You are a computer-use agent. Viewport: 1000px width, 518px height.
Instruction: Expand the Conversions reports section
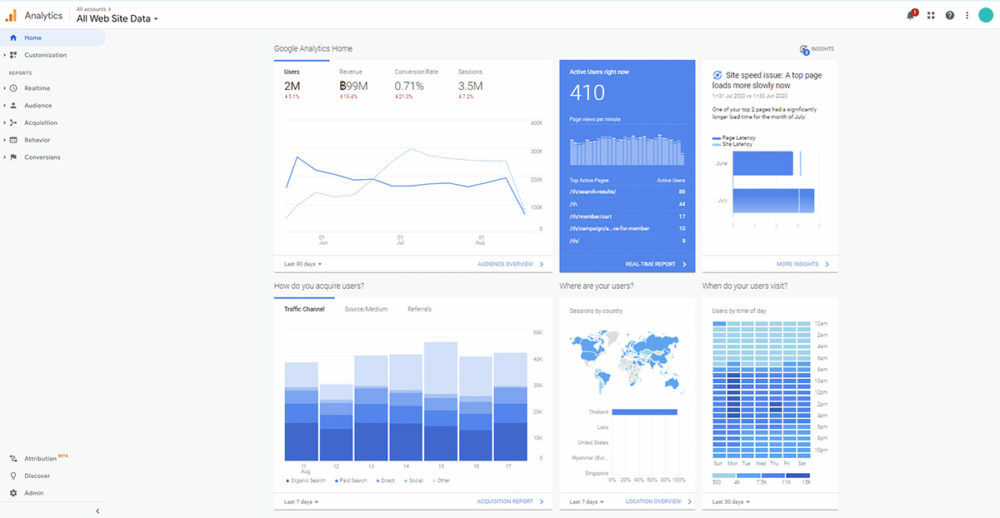pyautogui.click(x=4, y=157)
